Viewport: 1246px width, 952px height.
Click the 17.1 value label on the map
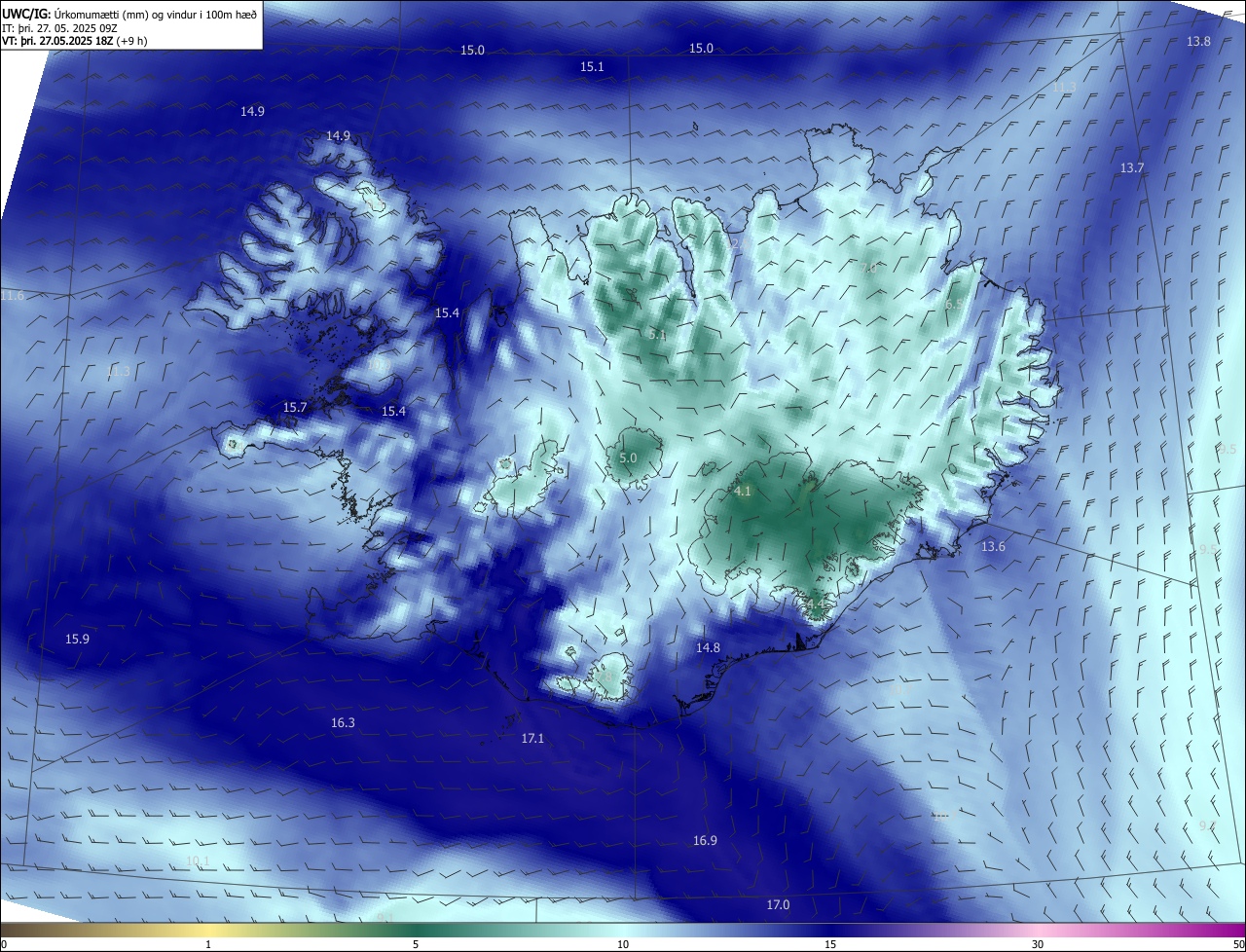coord(532,739)
